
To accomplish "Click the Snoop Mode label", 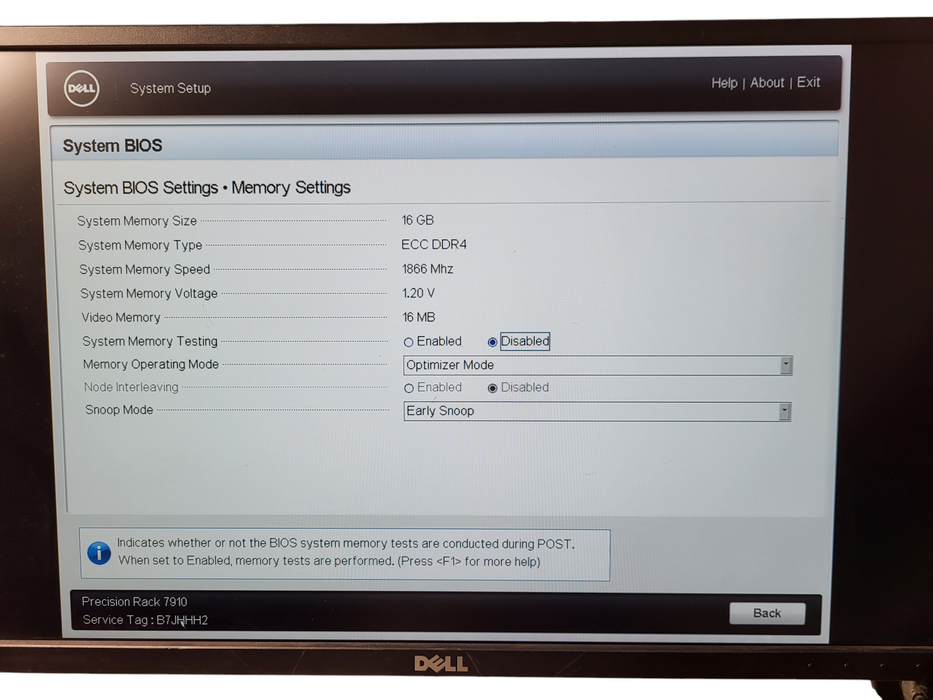I will (x=119, y=410).
